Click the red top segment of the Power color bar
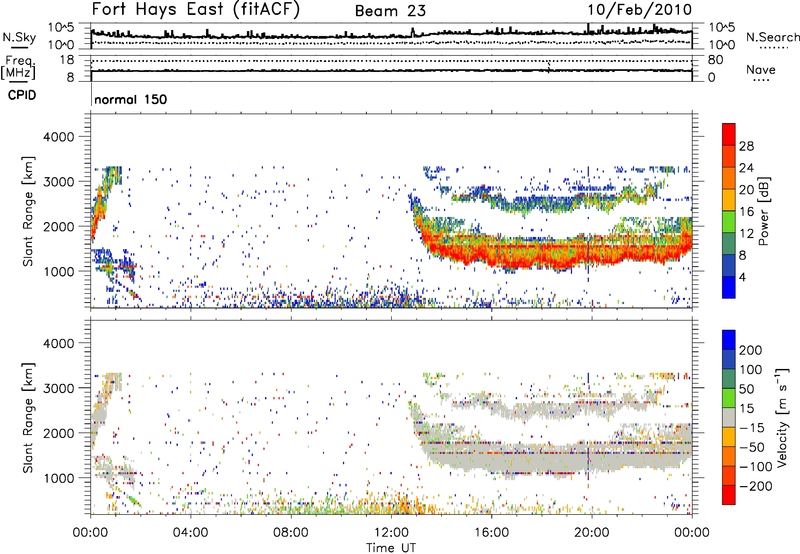 click(x=729, y=134)
